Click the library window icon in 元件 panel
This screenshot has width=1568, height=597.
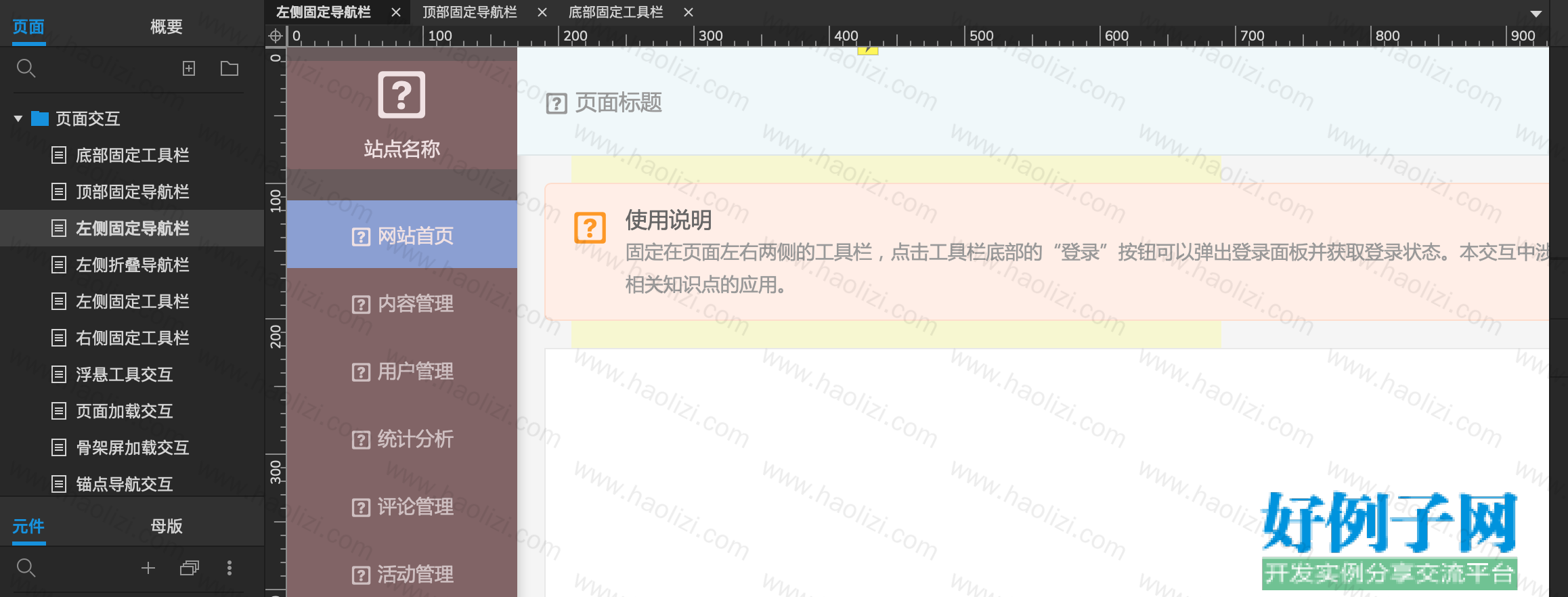tap(190, 568)
